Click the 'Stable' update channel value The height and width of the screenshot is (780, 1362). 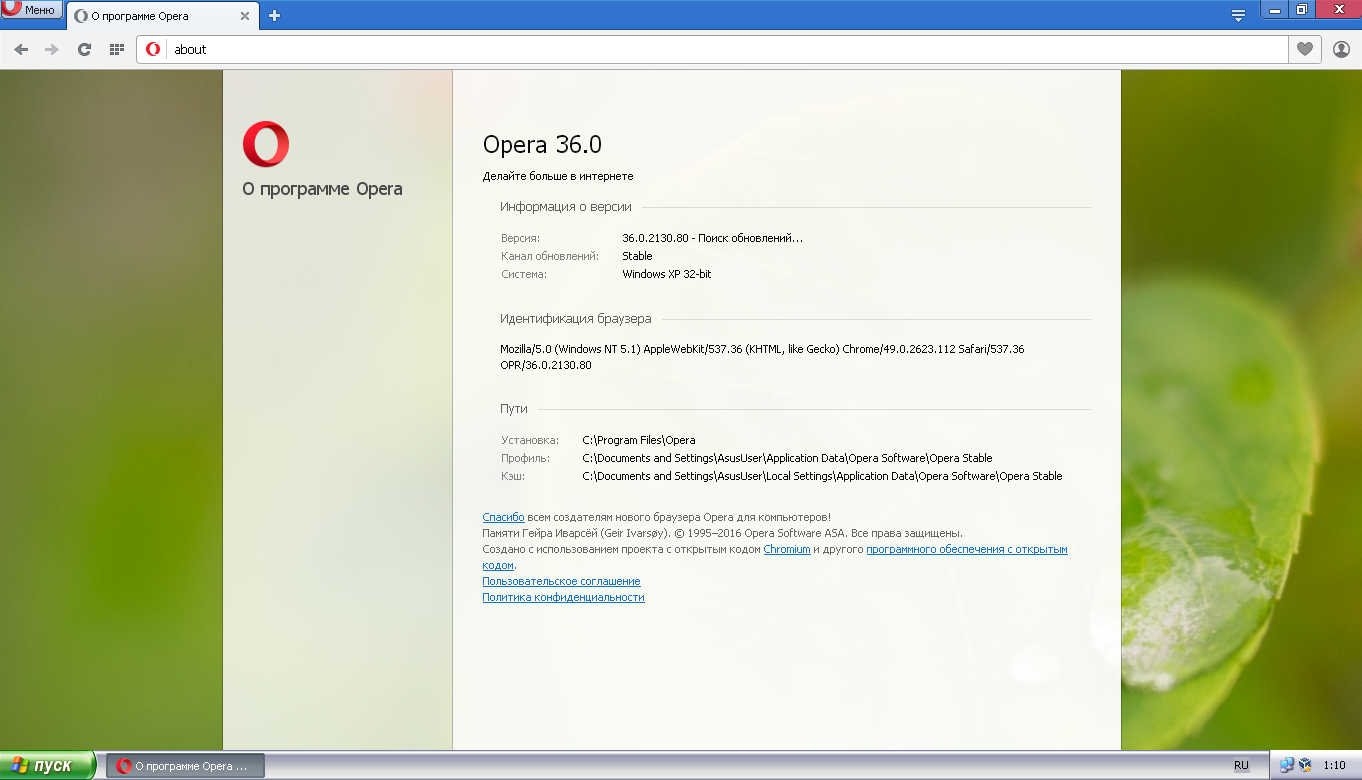[x=637, y=256]
